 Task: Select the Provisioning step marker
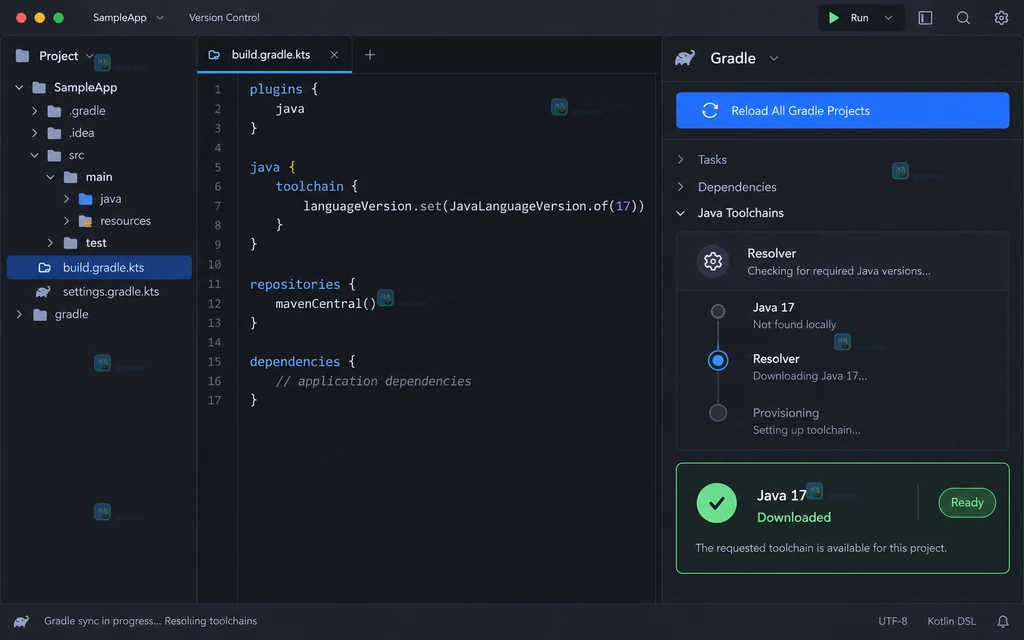[x=718, y=413]
